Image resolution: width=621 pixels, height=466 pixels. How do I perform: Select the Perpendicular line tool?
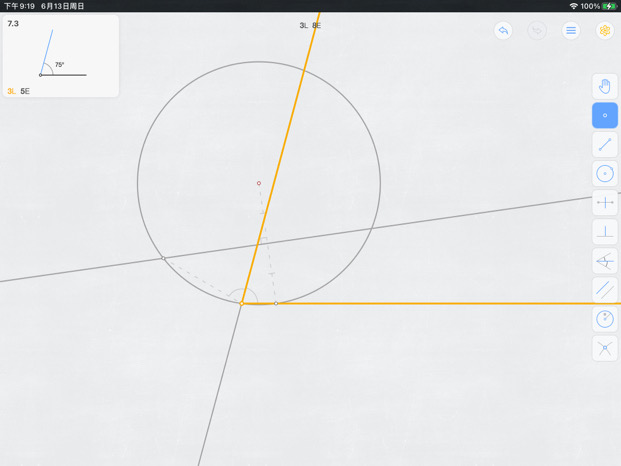[605, 232]
